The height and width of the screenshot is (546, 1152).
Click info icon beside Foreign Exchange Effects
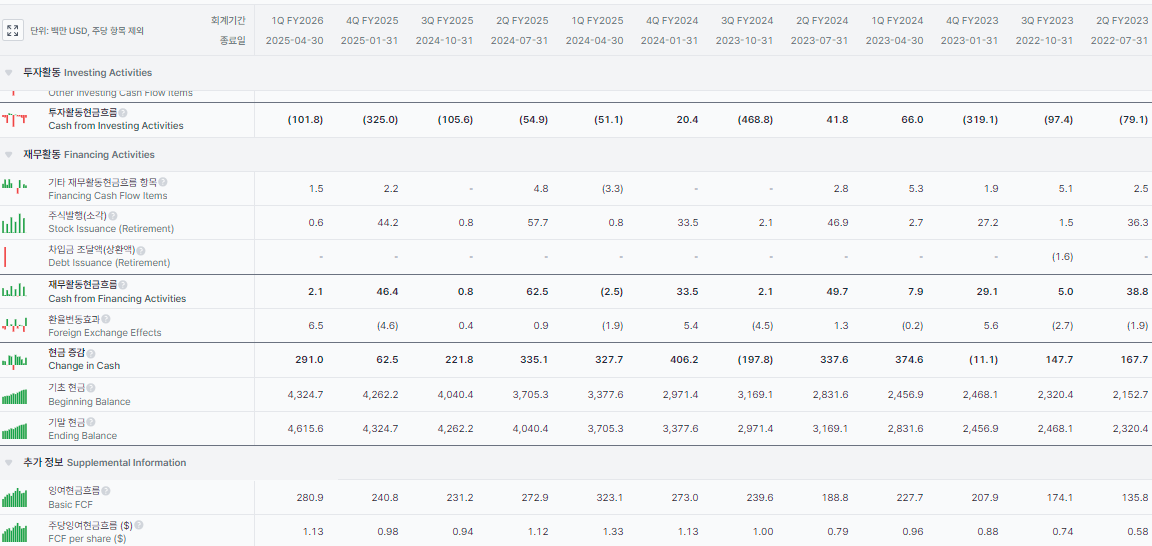[x=102, y=320]
